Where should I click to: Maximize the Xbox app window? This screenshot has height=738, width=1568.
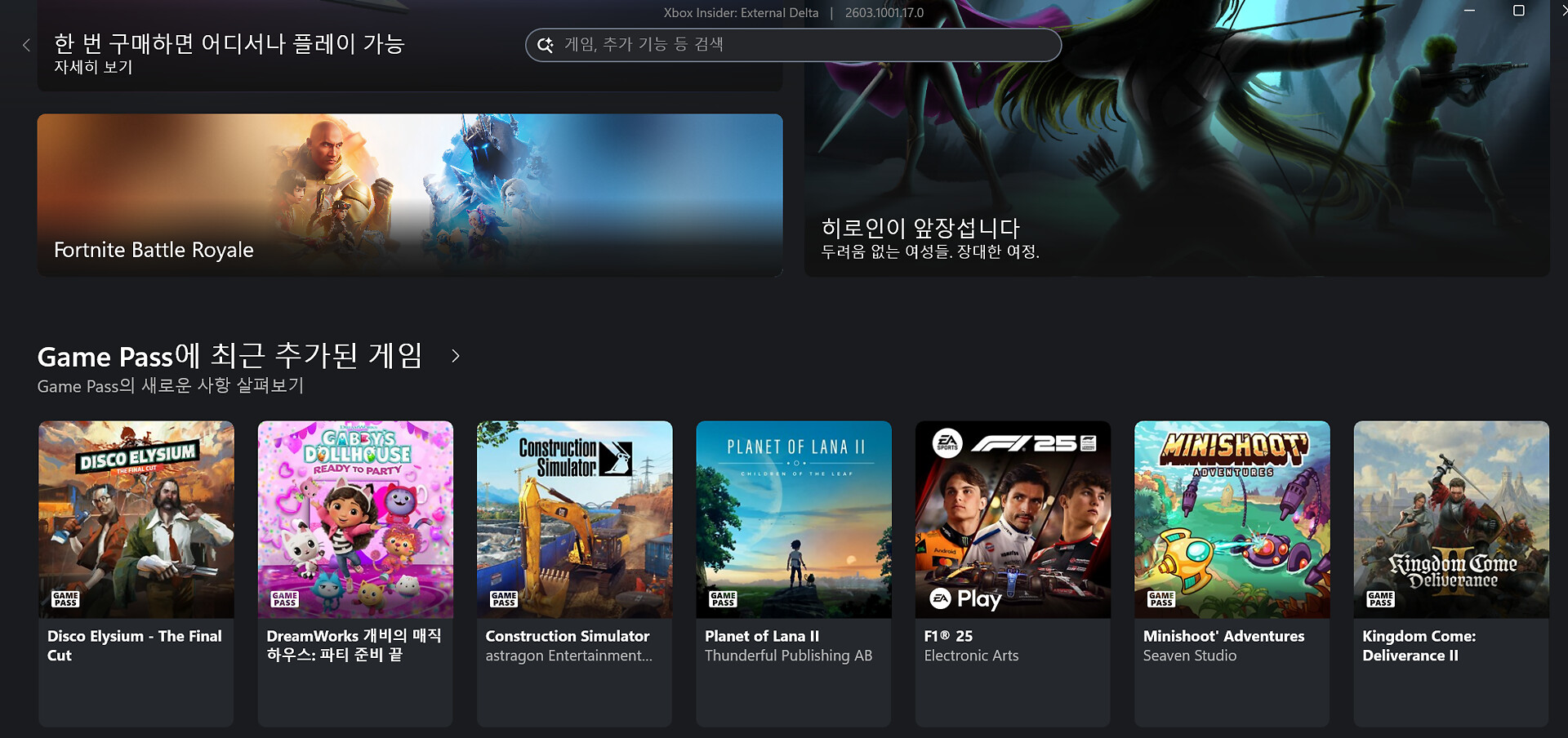click(x=1519, y=11)
